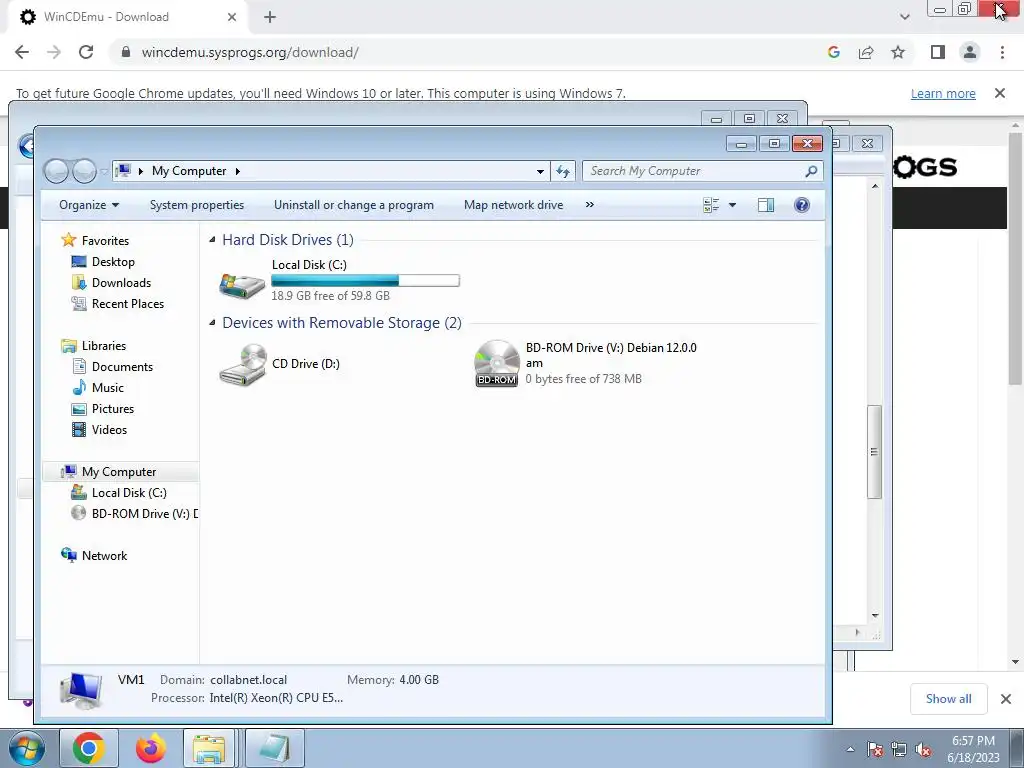This screenshot has height=768, width=1024.
Task: Select My Computer in navigation tree
Action: click(118, 472)
